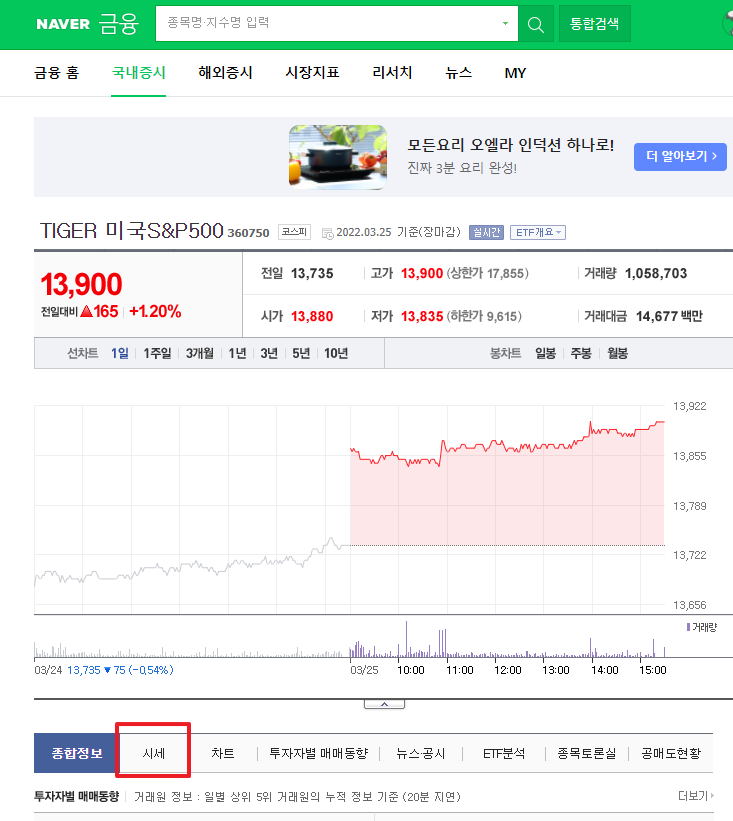
Task: Click the 통합검색 button
Action: (595, 24)
